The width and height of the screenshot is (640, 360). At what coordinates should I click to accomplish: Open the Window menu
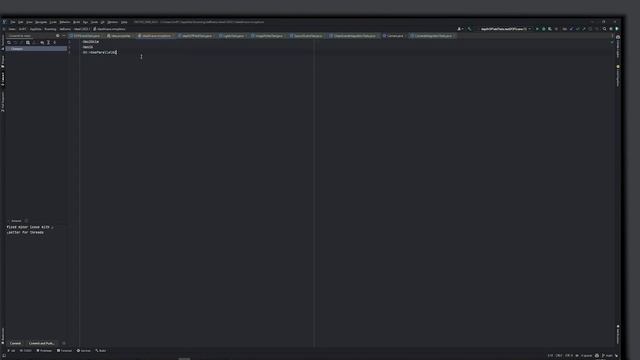[x=112, y=22]
